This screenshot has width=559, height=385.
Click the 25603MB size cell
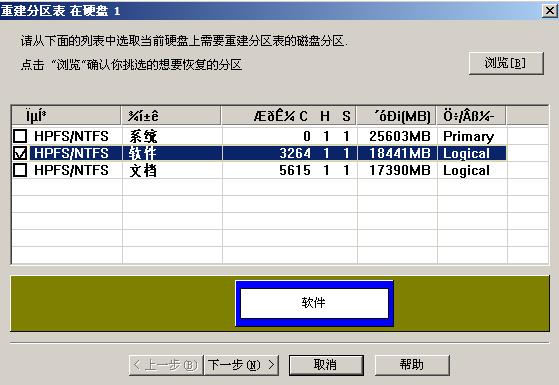400,136
